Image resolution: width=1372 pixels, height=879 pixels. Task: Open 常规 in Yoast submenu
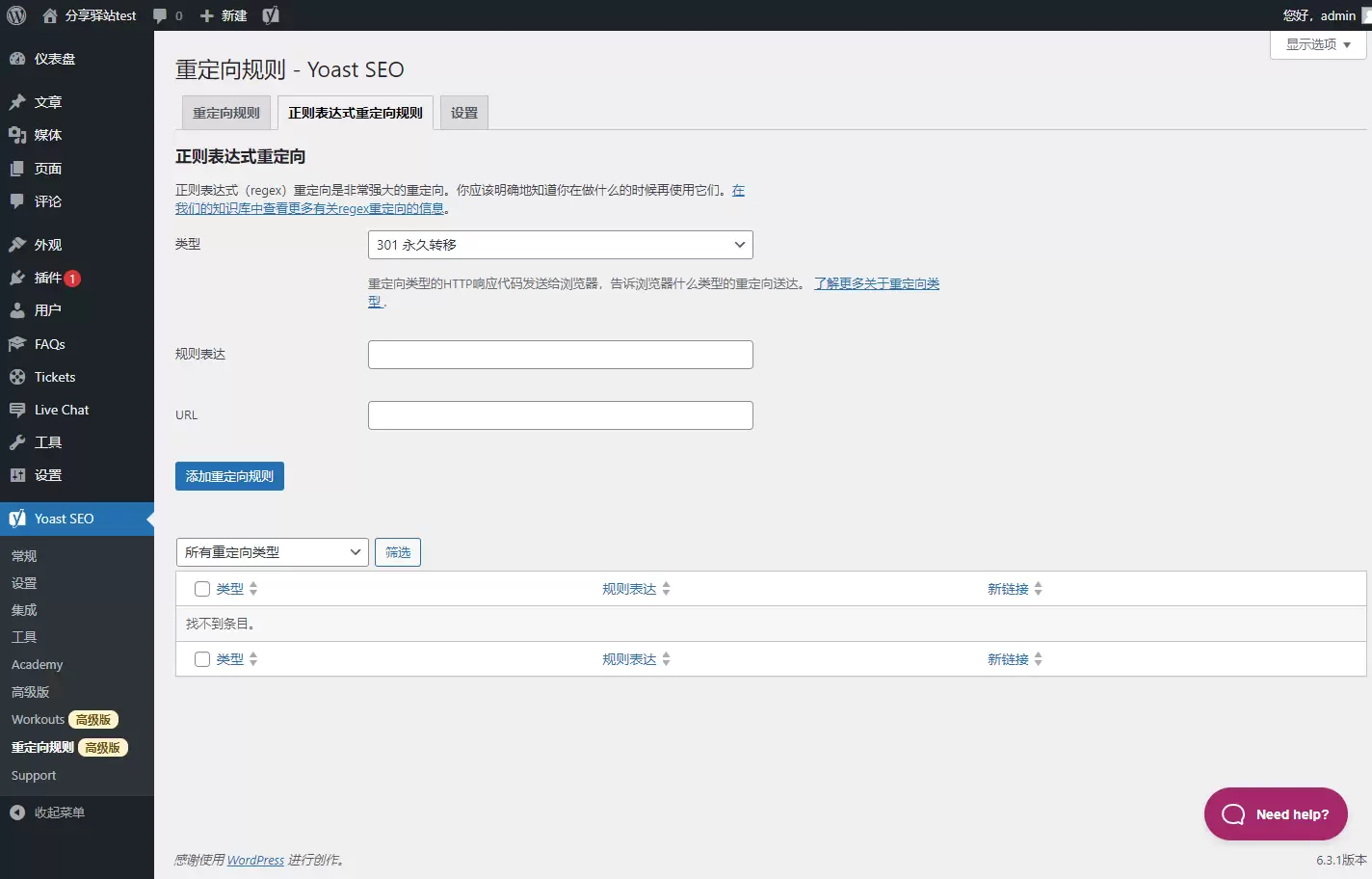click(x=24, y=556)
